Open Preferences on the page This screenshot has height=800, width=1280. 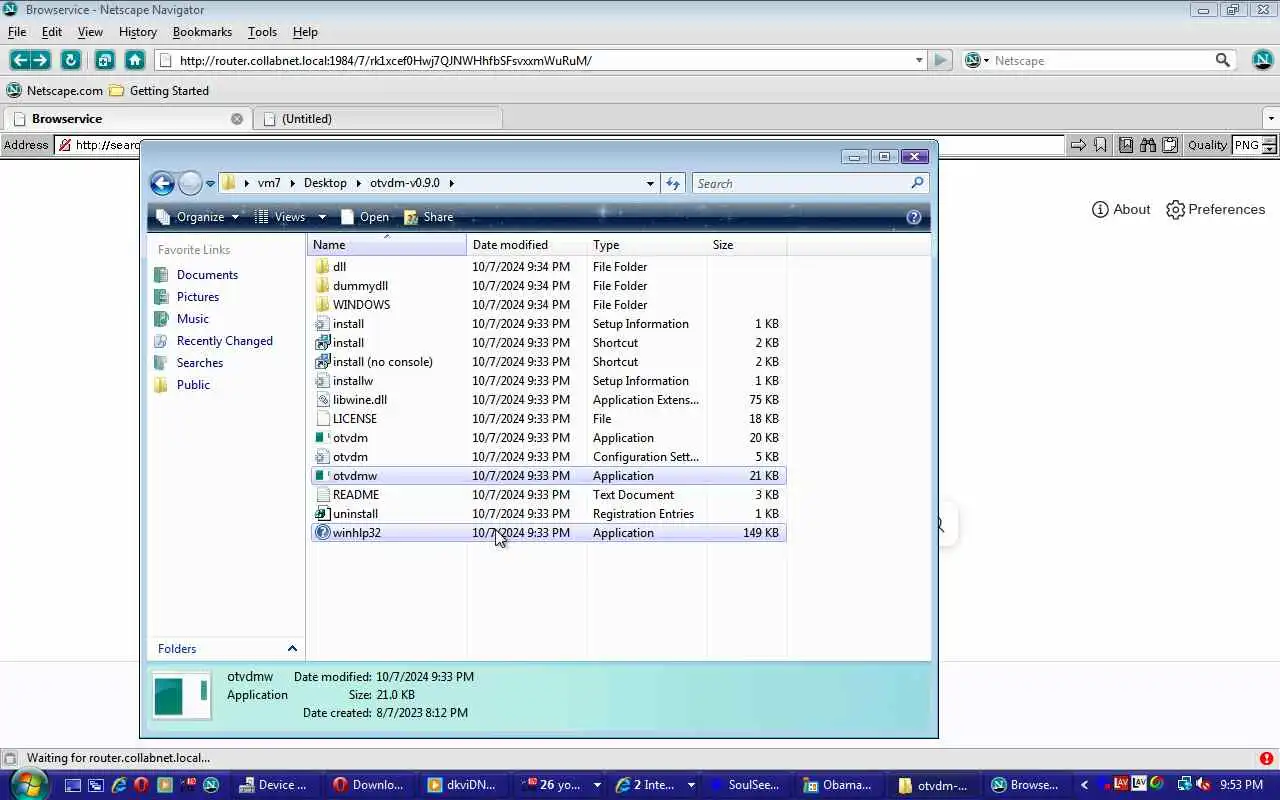(1216, 209)
